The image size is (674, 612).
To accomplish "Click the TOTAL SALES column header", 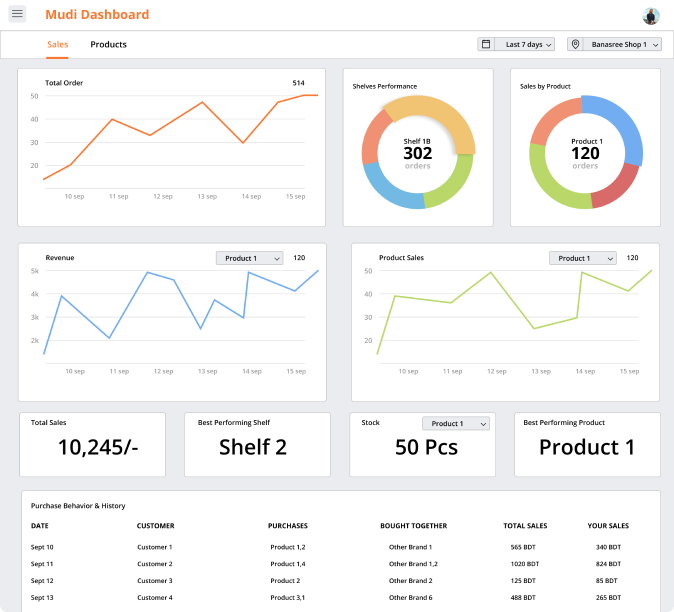I will tap(524, 525).
